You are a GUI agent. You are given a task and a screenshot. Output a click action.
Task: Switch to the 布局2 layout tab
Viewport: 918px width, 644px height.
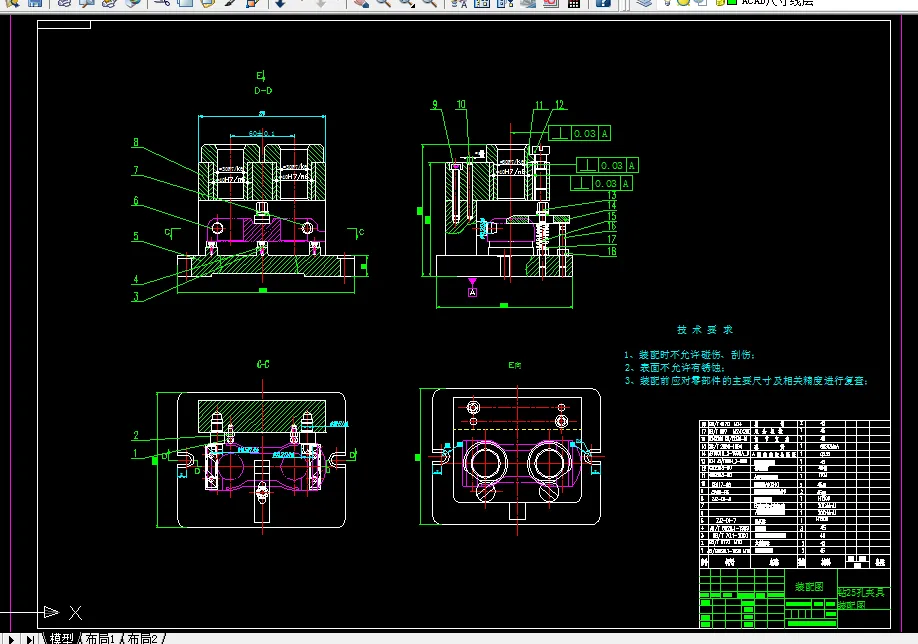[x=142, y=638]
